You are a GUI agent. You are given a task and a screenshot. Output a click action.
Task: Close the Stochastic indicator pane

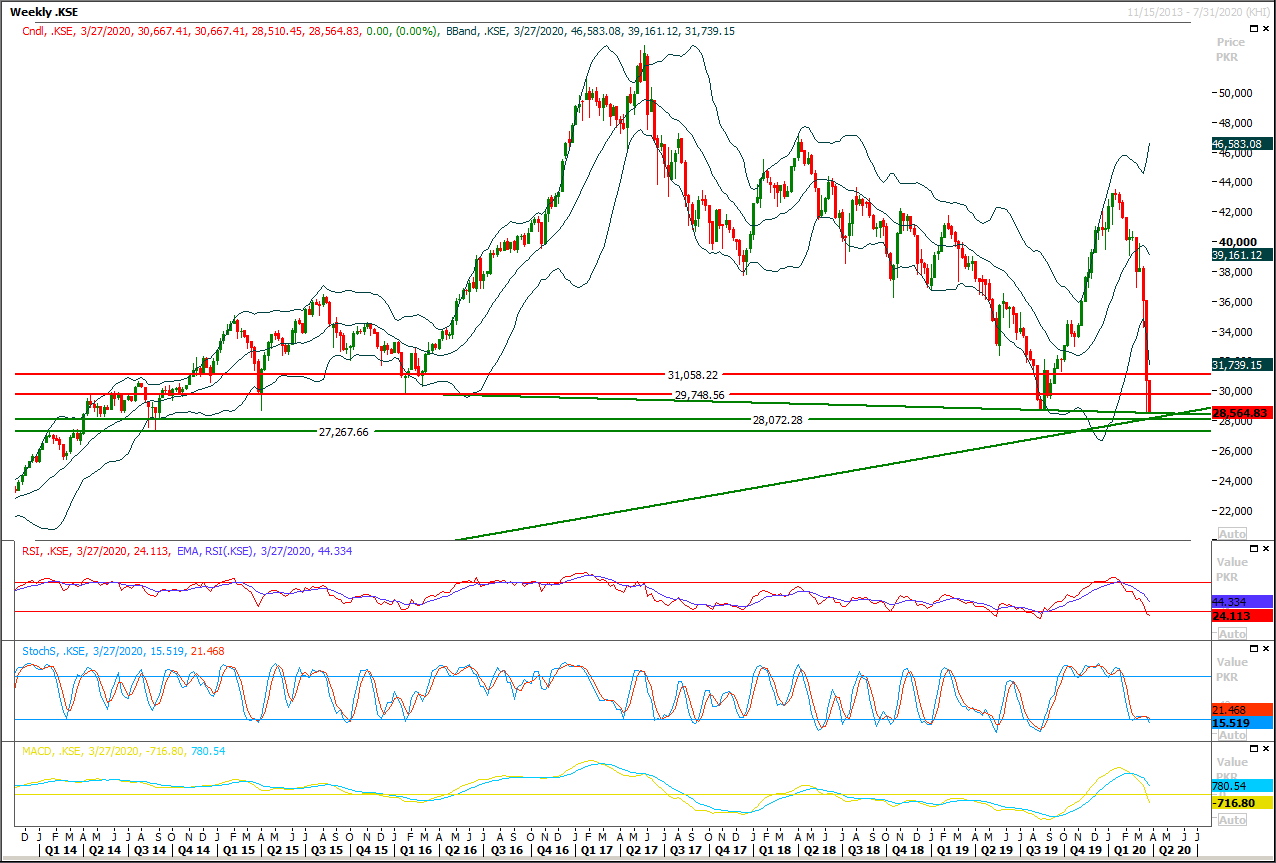(x=1266, y=649)
